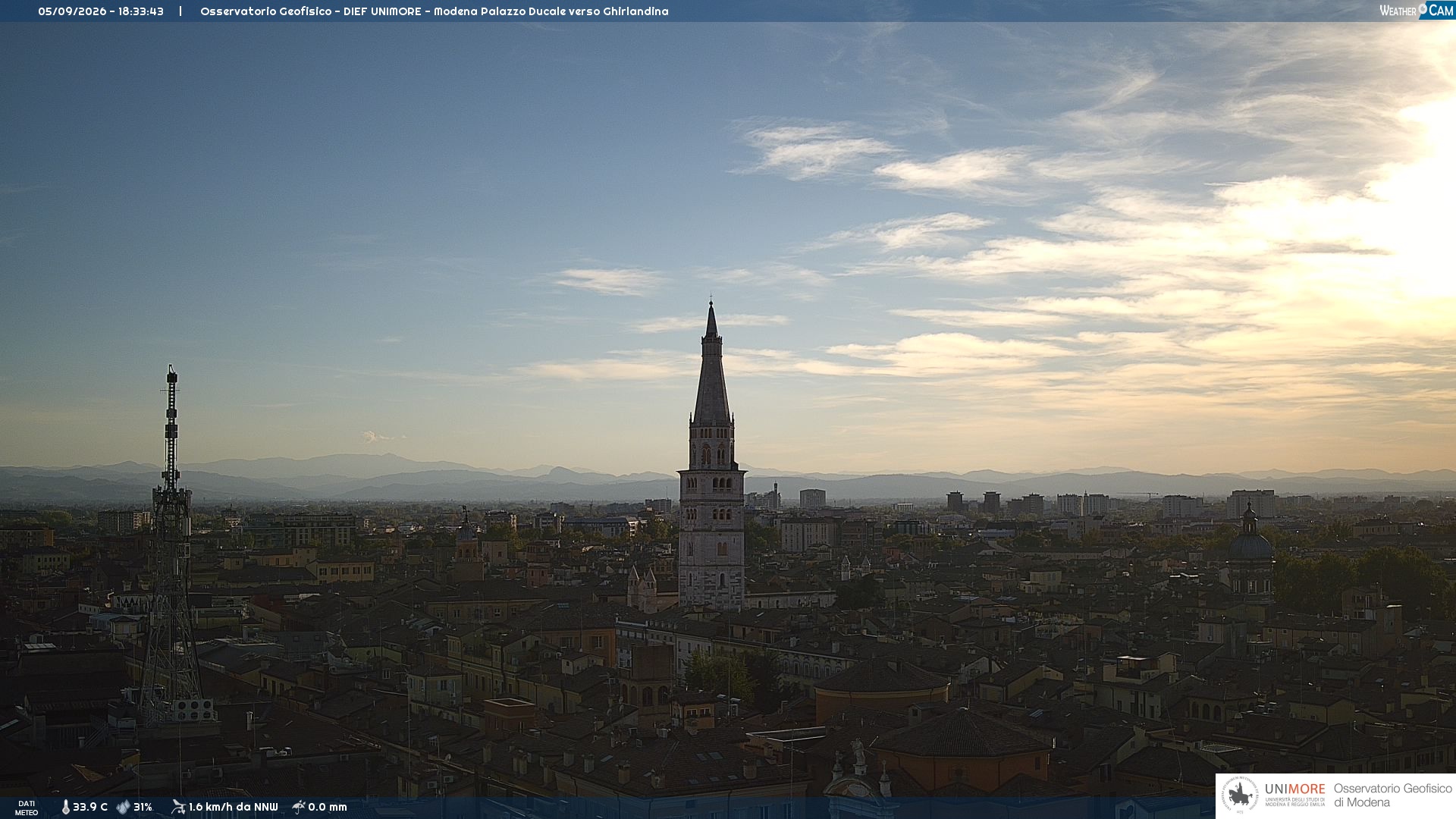Select the 31% humidity reading
The image size is (1456, 819).
click(x=143, y=807)
